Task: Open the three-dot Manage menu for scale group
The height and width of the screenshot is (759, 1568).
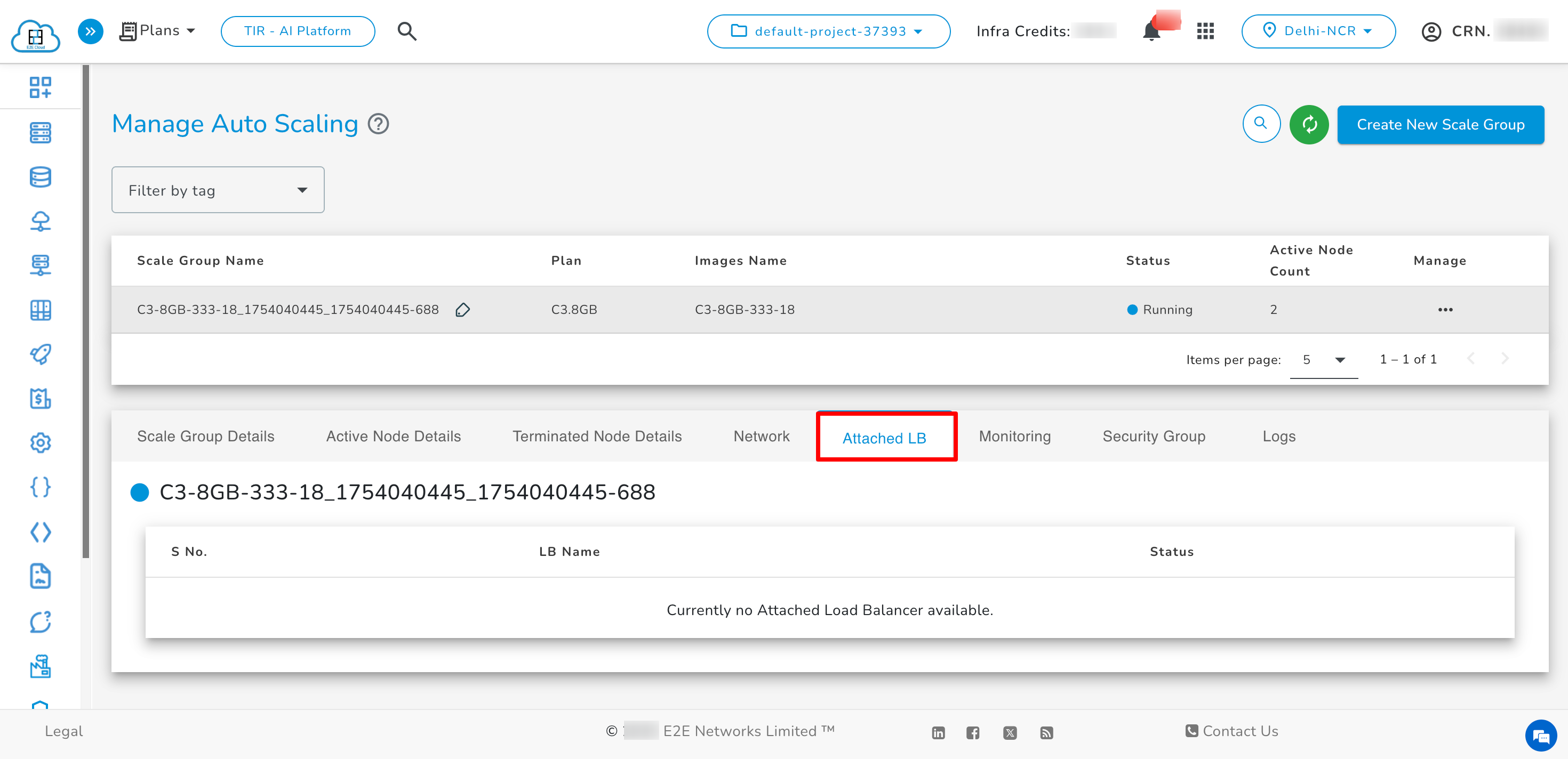Action: click(x=1445, y=310)
